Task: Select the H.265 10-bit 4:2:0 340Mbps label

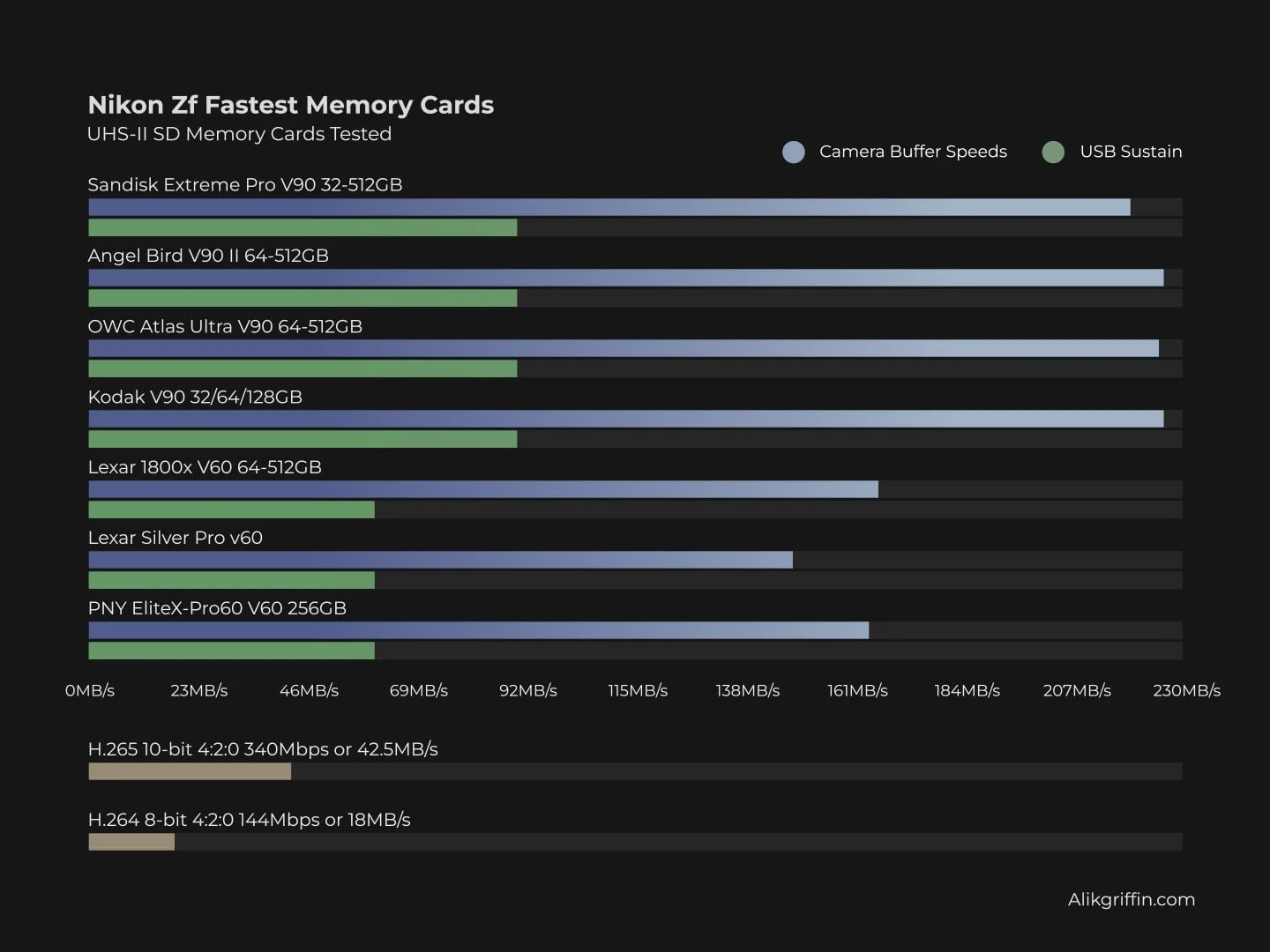Action: [x=263, y=749]
